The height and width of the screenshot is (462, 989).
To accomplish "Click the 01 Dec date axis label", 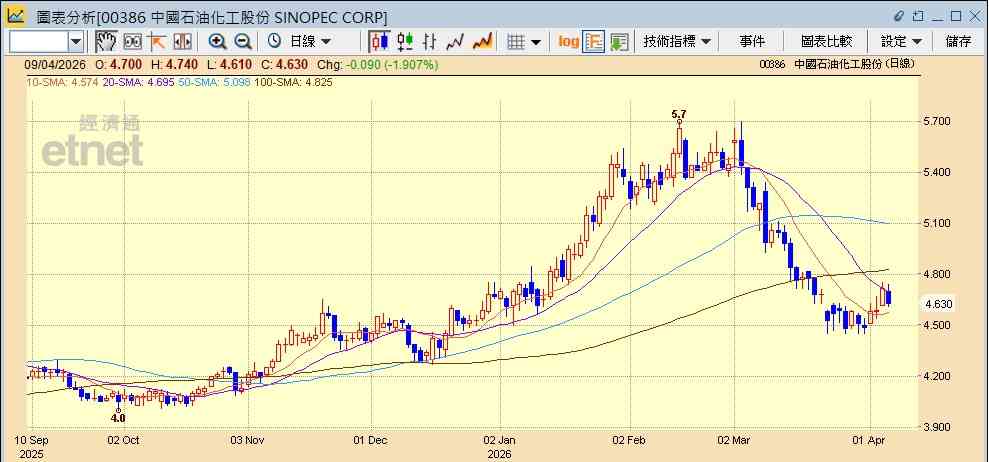I will coord(372,439).
